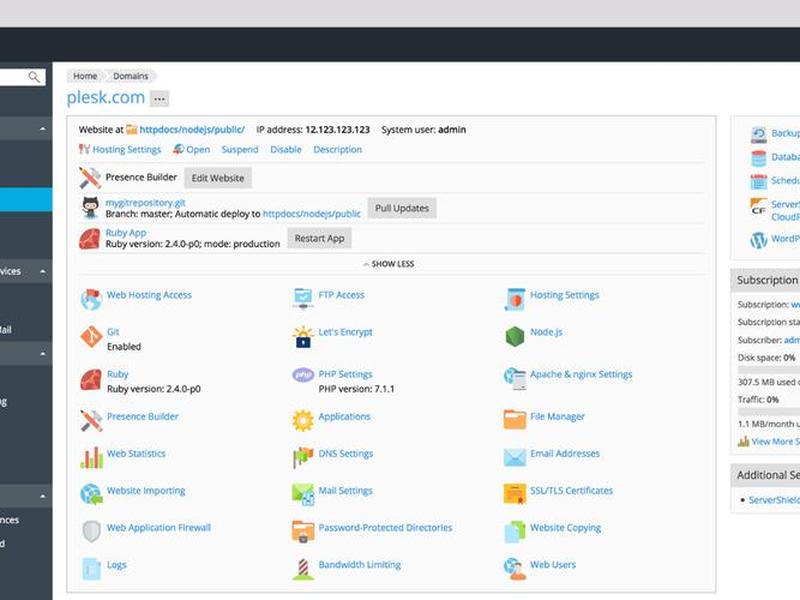Click the 'Ruby version: 2.4.0-p0' grid text

click(154, 389)
